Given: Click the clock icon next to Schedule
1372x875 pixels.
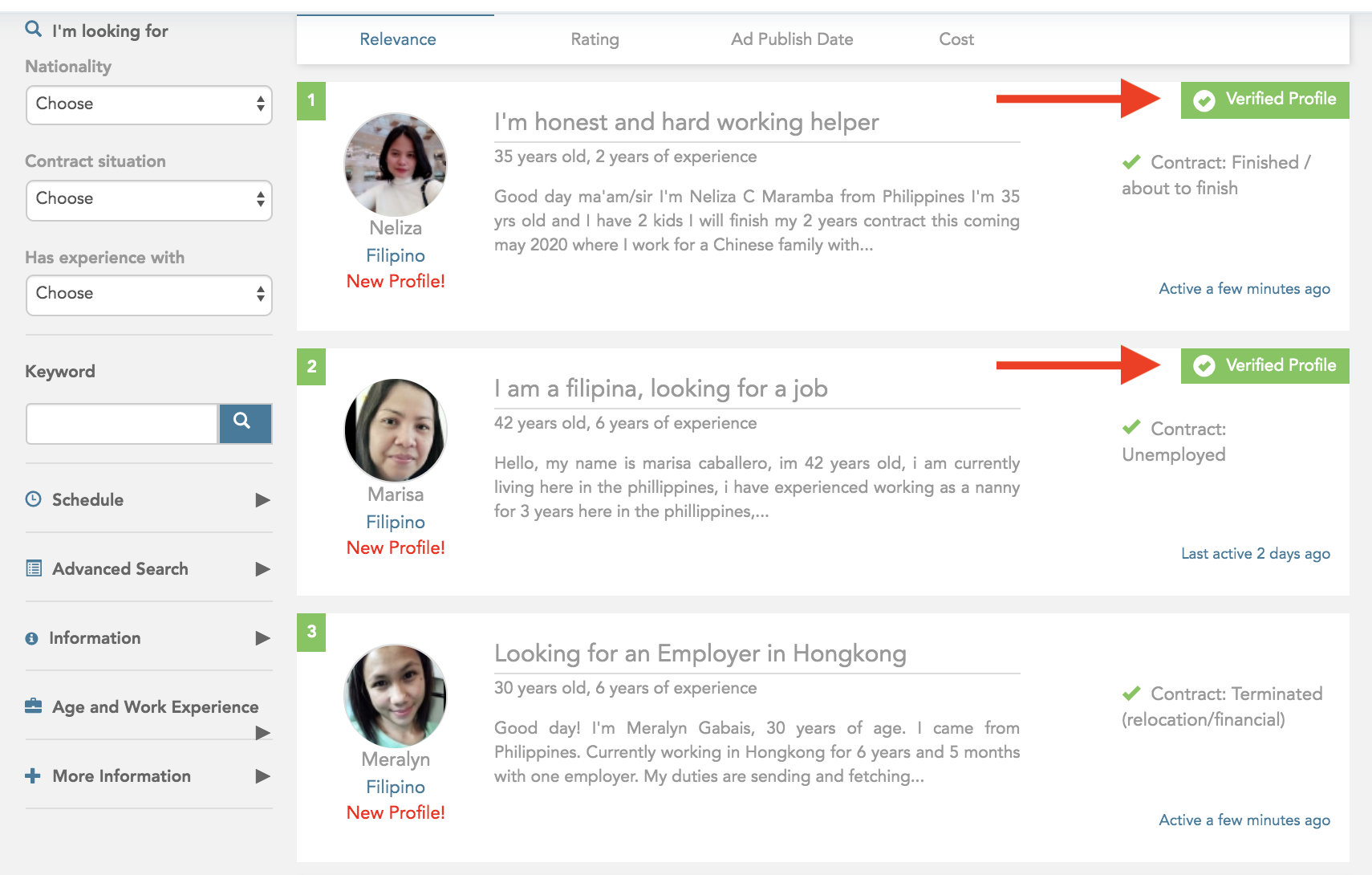Looking at the screenshot, I should (x=33, y=499).
